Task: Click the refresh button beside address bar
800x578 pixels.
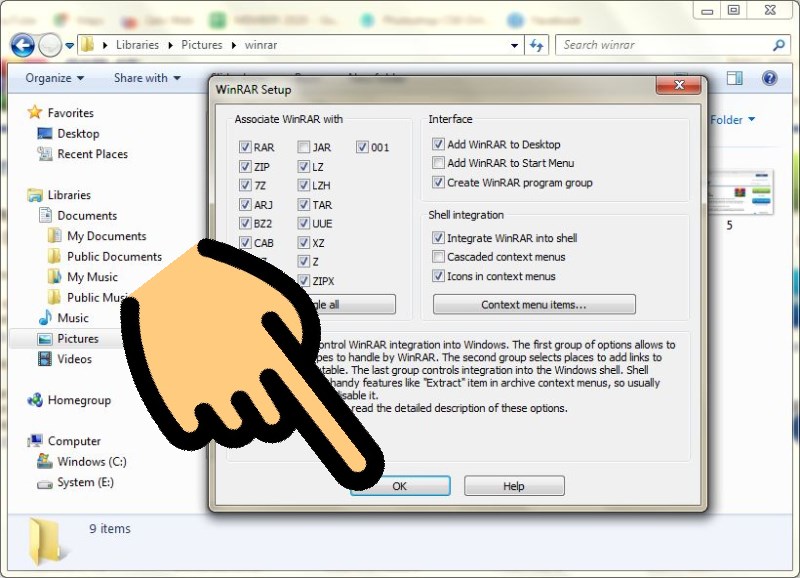Action: (x=537, y=45)
